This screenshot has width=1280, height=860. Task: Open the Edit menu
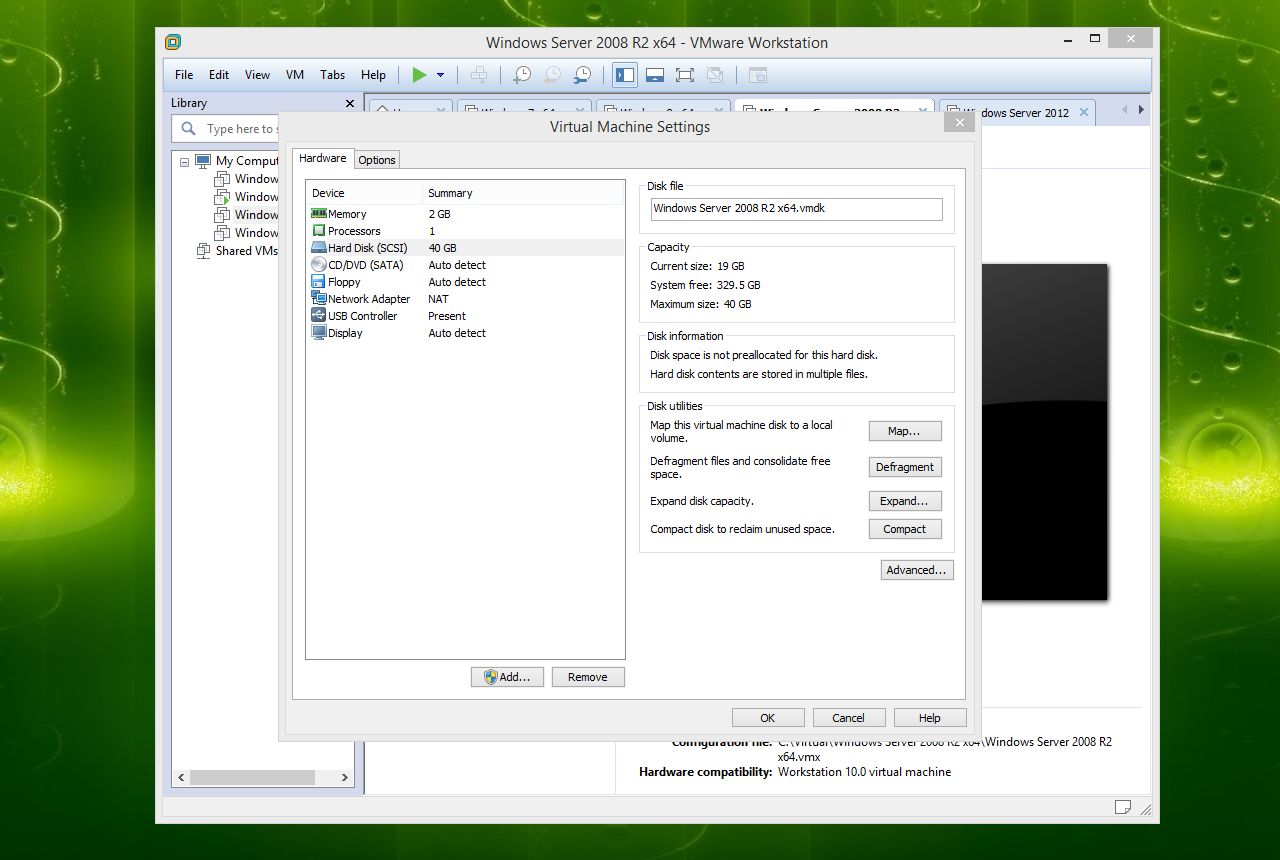point(219,75)
